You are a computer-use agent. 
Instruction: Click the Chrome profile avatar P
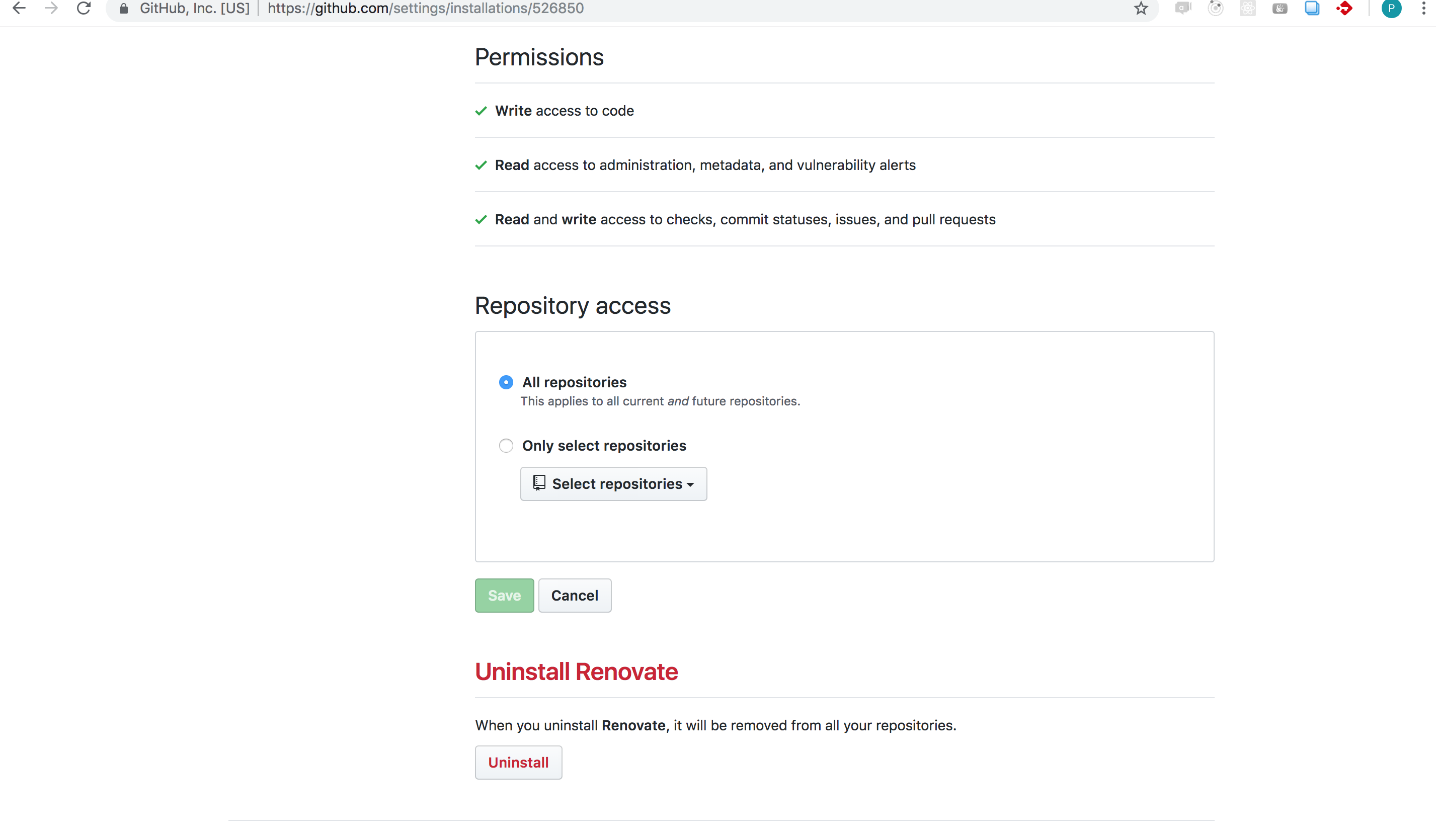(1391, 8)
